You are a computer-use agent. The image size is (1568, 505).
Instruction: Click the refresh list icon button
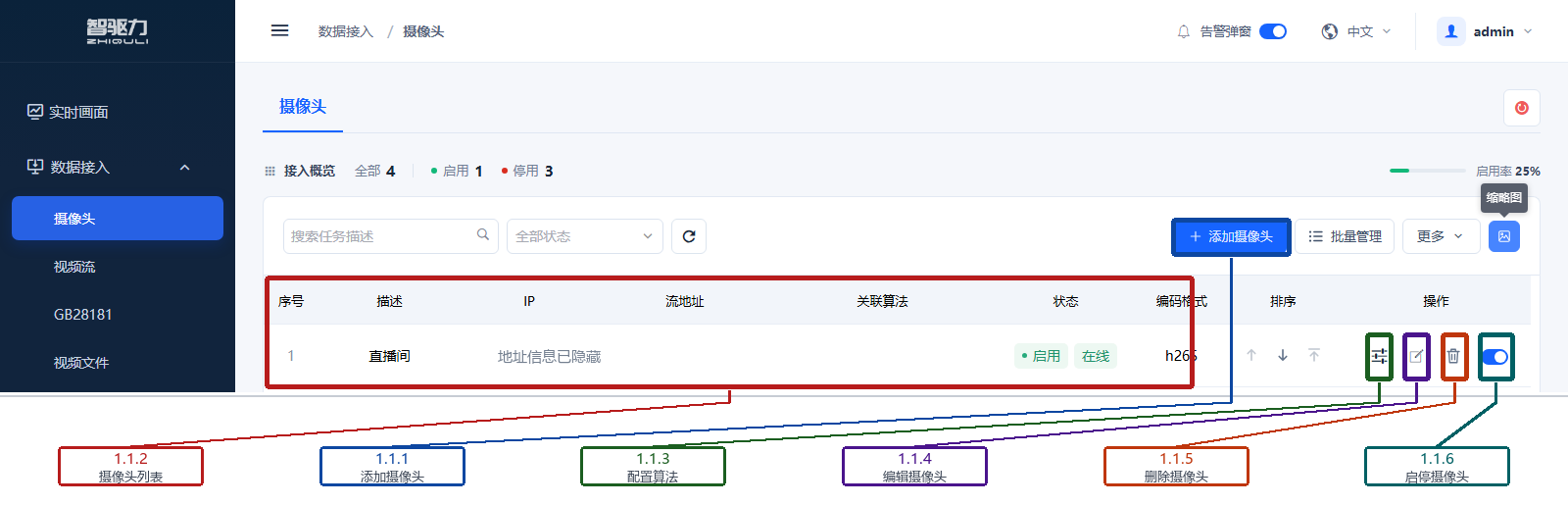click(689, 236)
